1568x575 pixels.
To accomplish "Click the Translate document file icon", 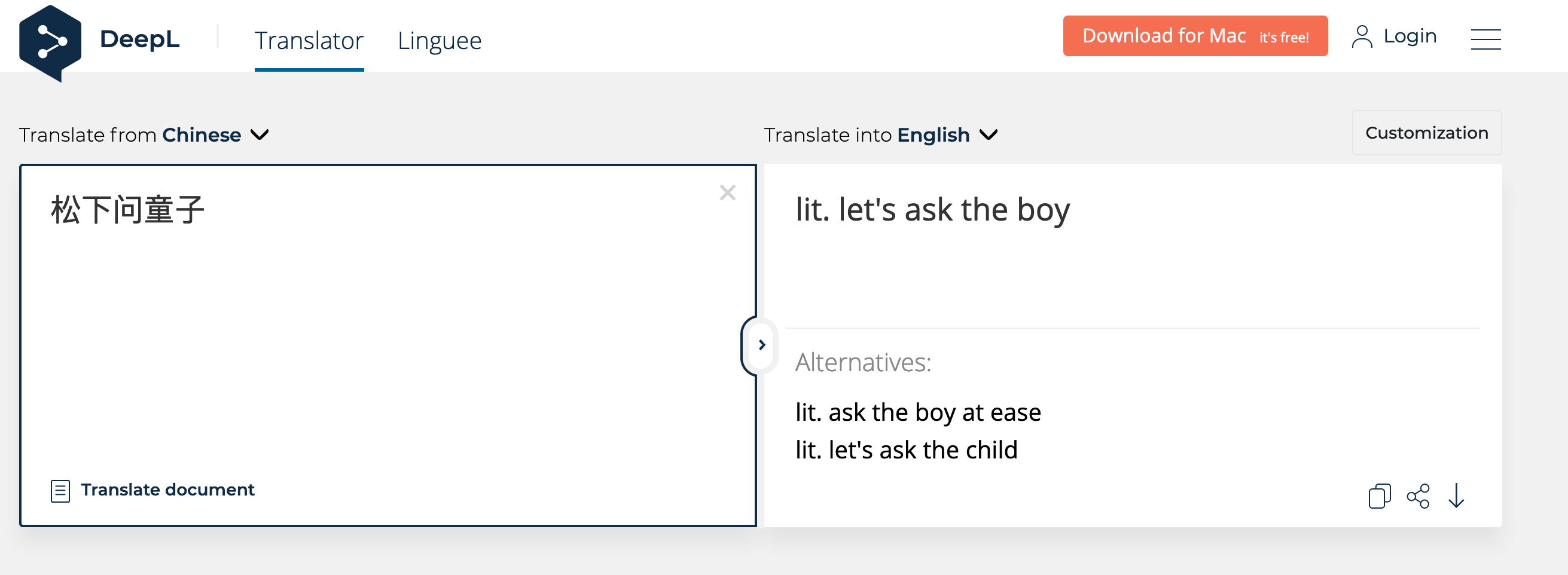I will [60, 490].
